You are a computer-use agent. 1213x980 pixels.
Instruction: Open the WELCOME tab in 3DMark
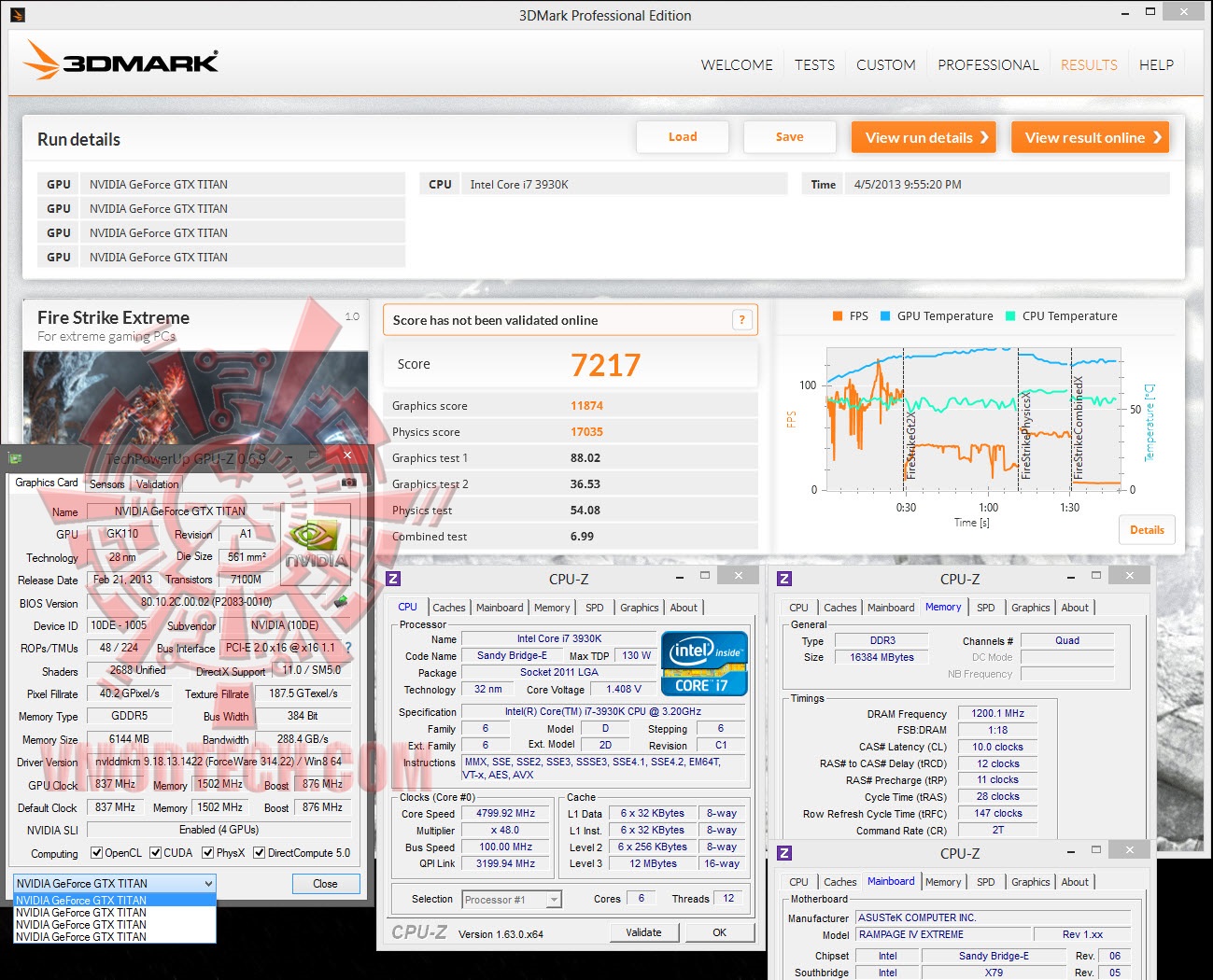[737, 65]
